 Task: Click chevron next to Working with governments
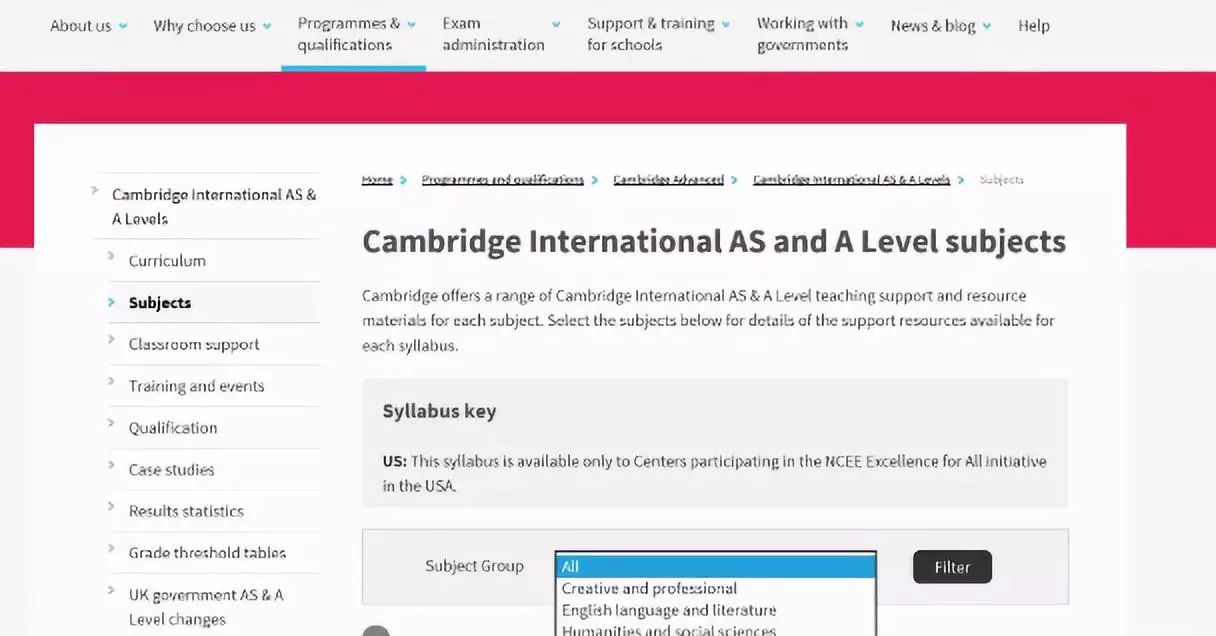click(x=859, y=25)
